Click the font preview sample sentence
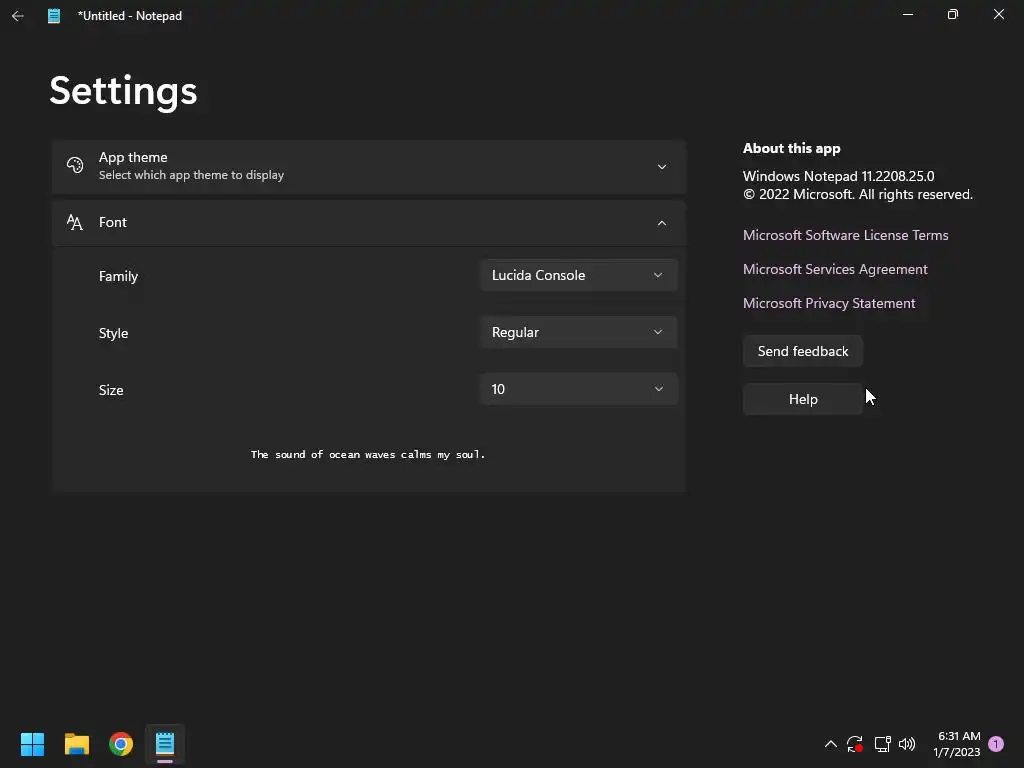Screen dimensions: 1024x768 pos(368,455)
